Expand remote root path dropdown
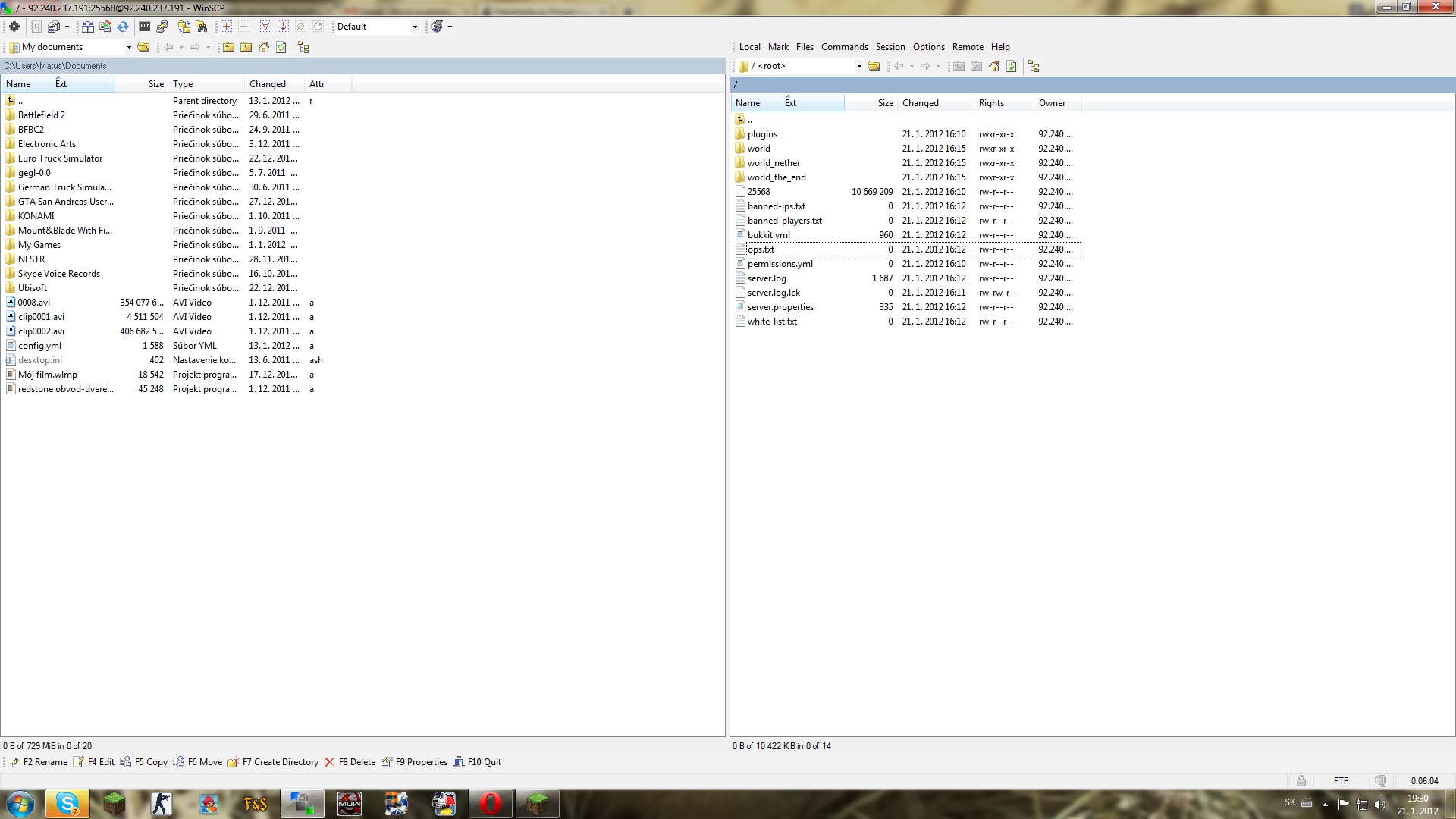The height and width of the screenshot is (819, 1456). (x=859, y=66)
